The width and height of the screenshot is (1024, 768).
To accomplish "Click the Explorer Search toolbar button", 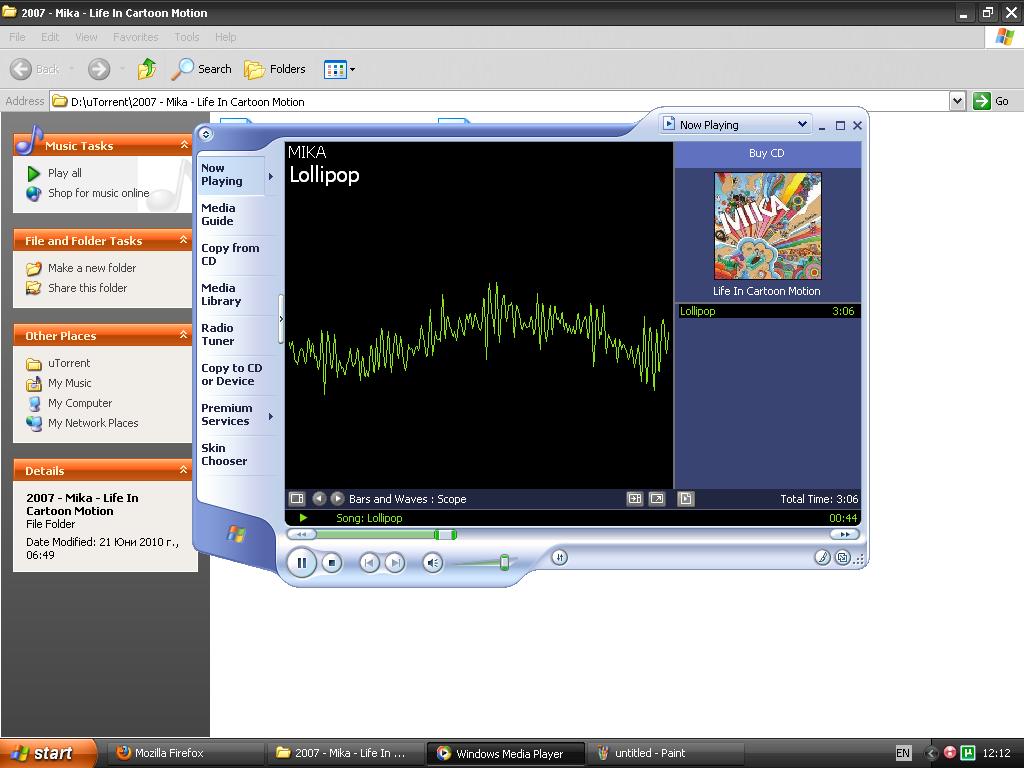I will coord(202,69).
